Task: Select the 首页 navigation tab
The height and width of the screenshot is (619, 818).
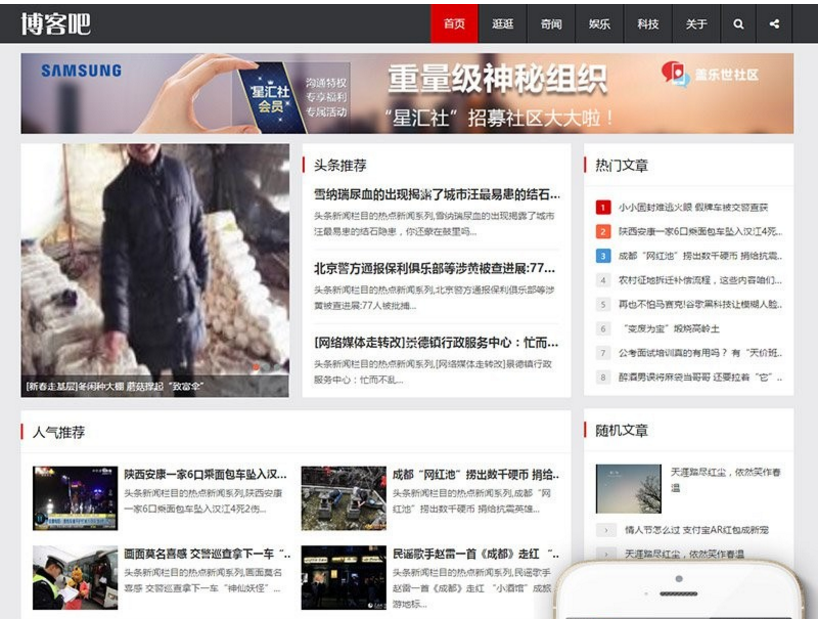Action: click(x=454, y=24)
